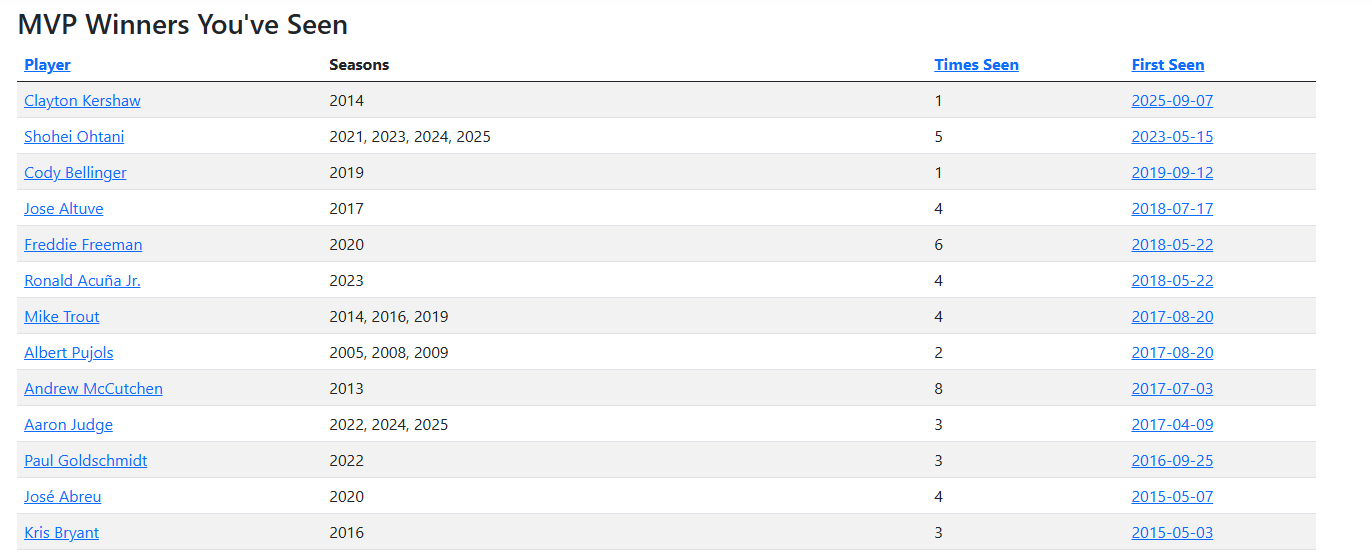Select Cody Bellinger's season 2019
Screen dimensions: 1372x556
(x=347, y=173)
